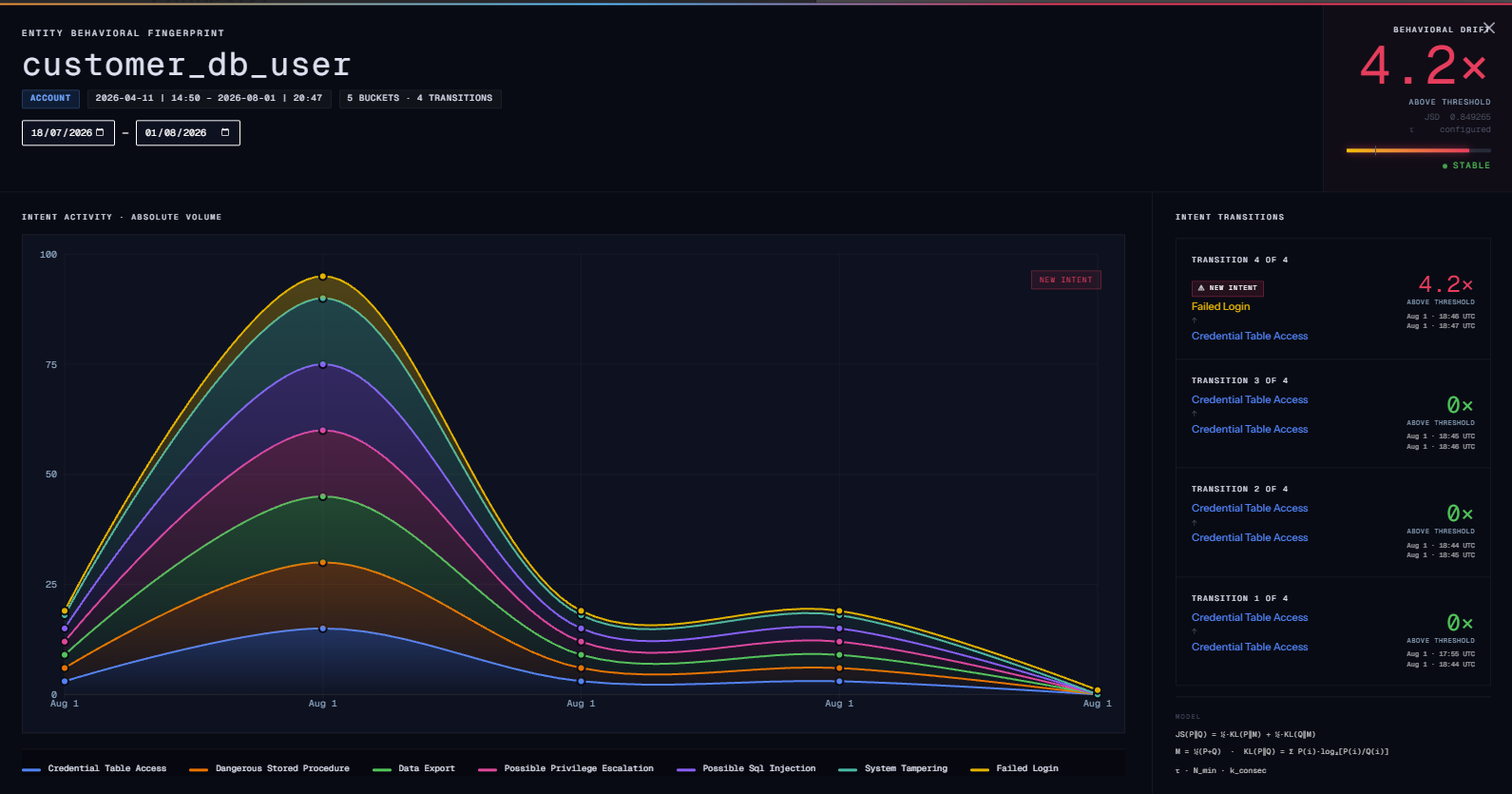
Task: Click the green STABLE status indicator
Action: pyautogui.click(x=1466, y=165)
